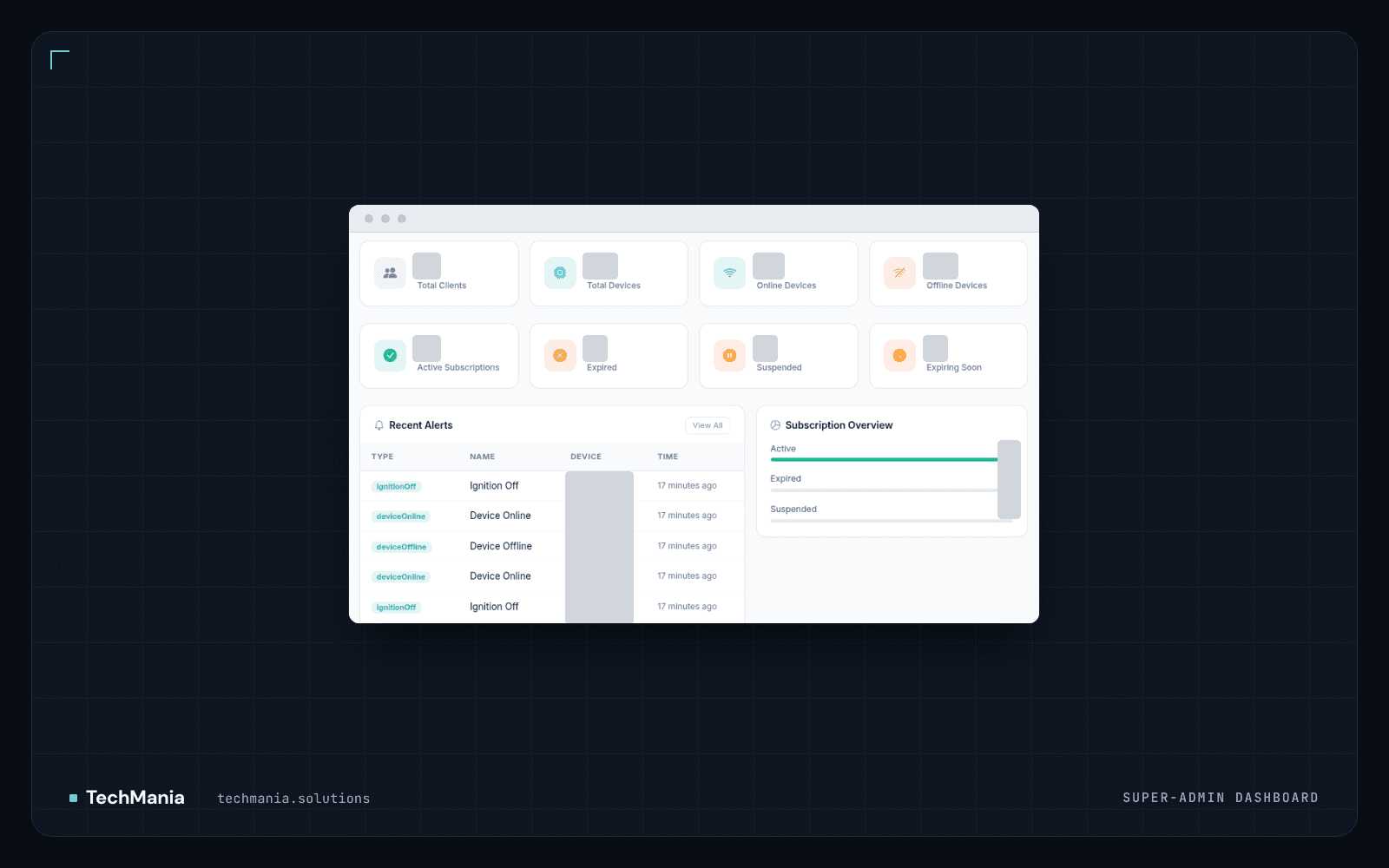Viewport: 1389px width, 868px height.
Task: Click the DEVICE column header
Action: 586,457
